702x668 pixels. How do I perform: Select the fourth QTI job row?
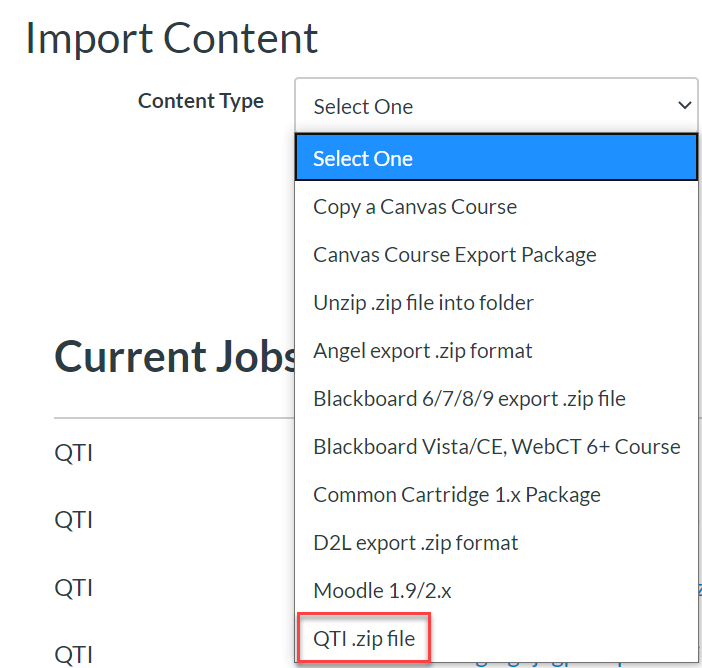pyautogui.click(x=74, y=654)
